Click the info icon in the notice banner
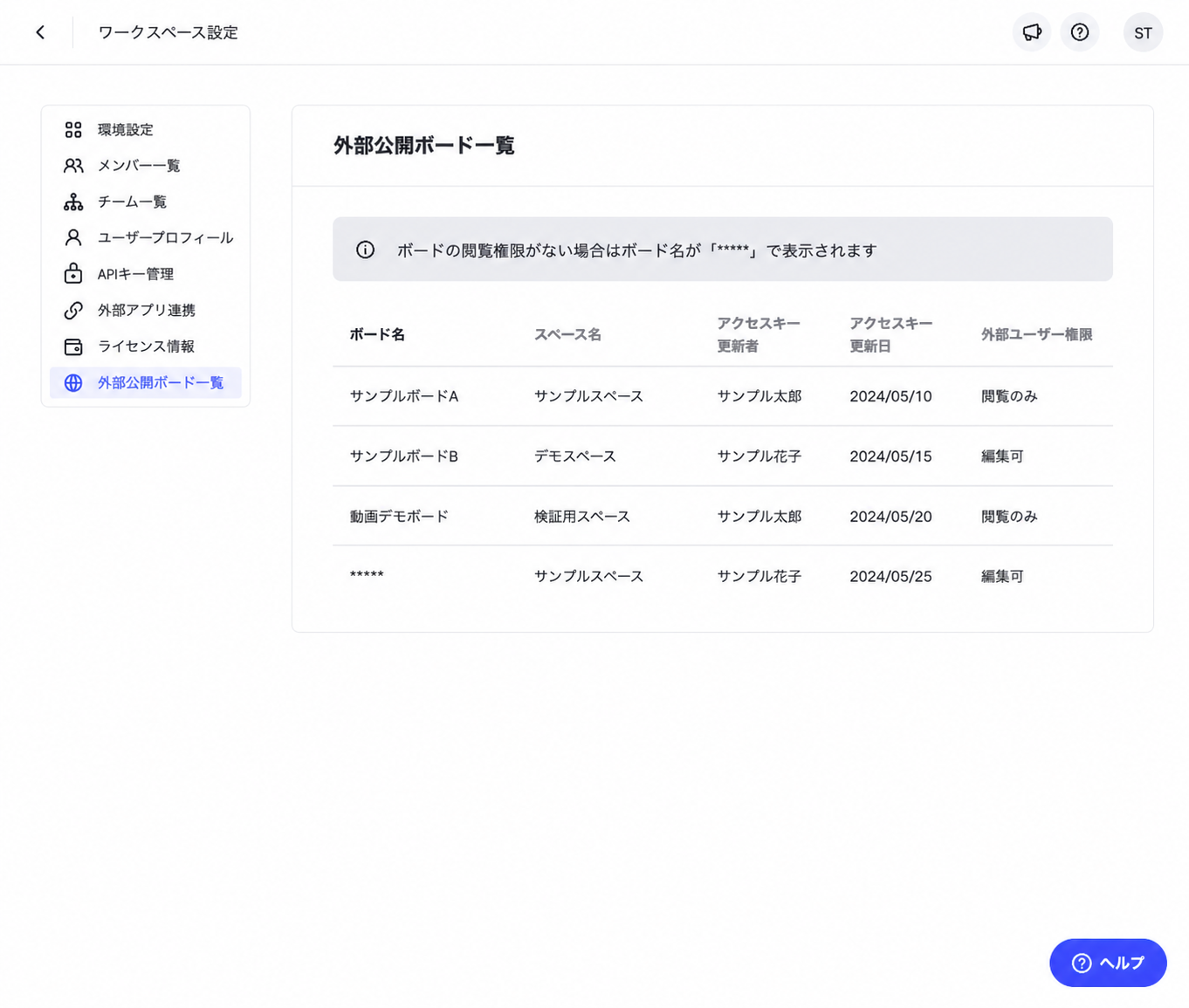 pyautogui.click(x=365, y=250)
